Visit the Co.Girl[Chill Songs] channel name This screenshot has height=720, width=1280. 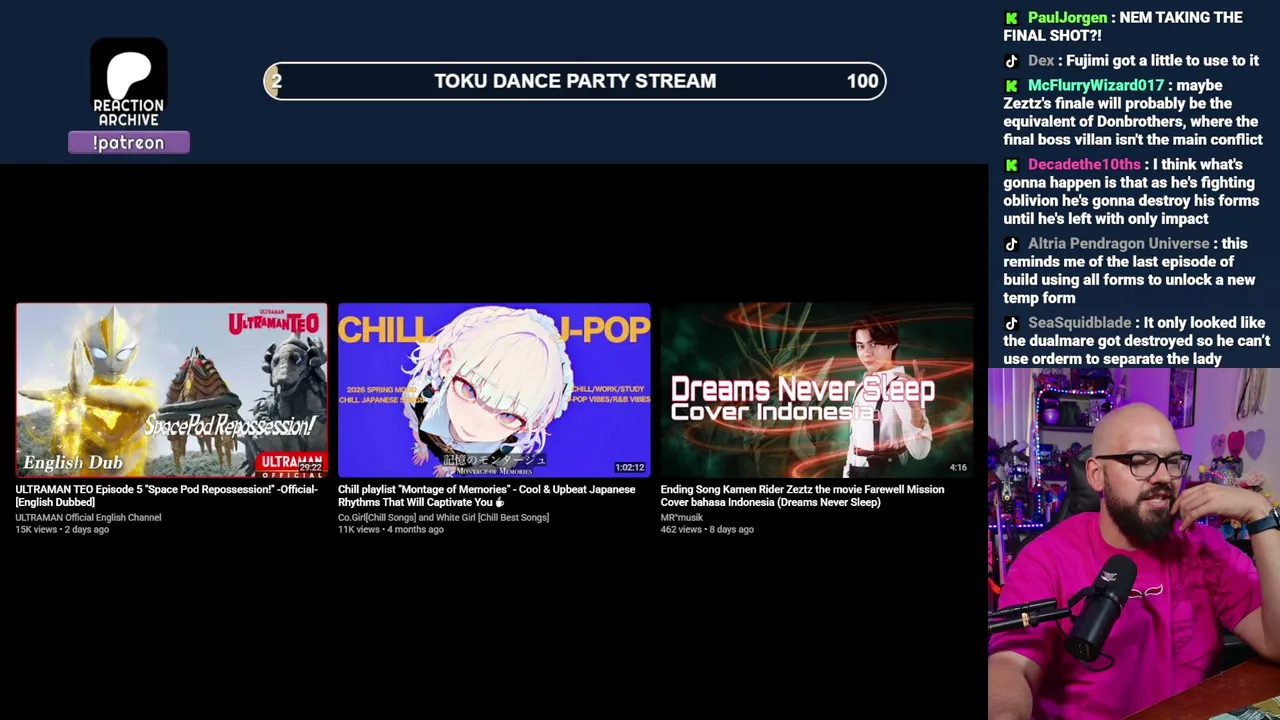[x=443, y=518]
